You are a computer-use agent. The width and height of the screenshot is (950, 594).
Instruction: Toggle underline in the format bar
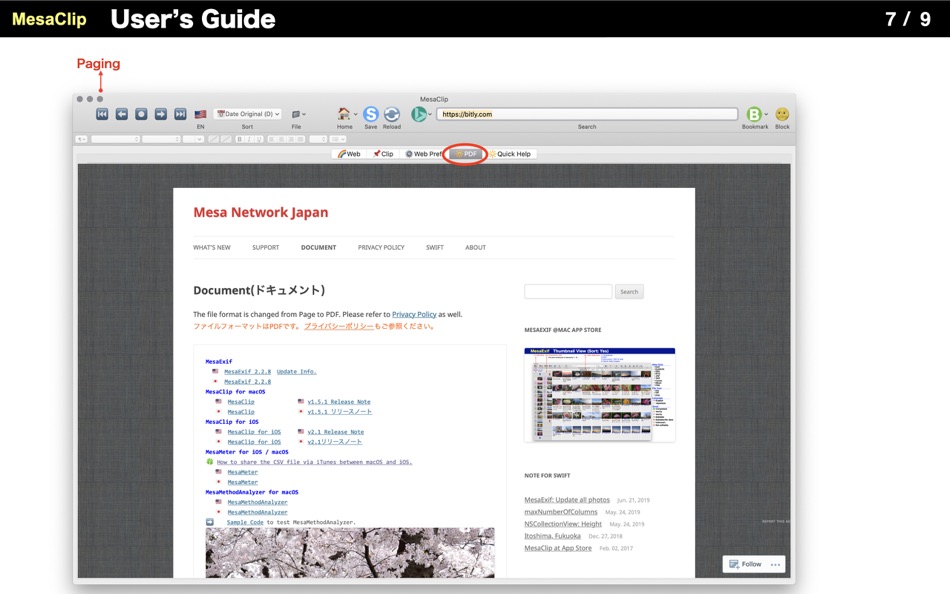pos(259,139)
